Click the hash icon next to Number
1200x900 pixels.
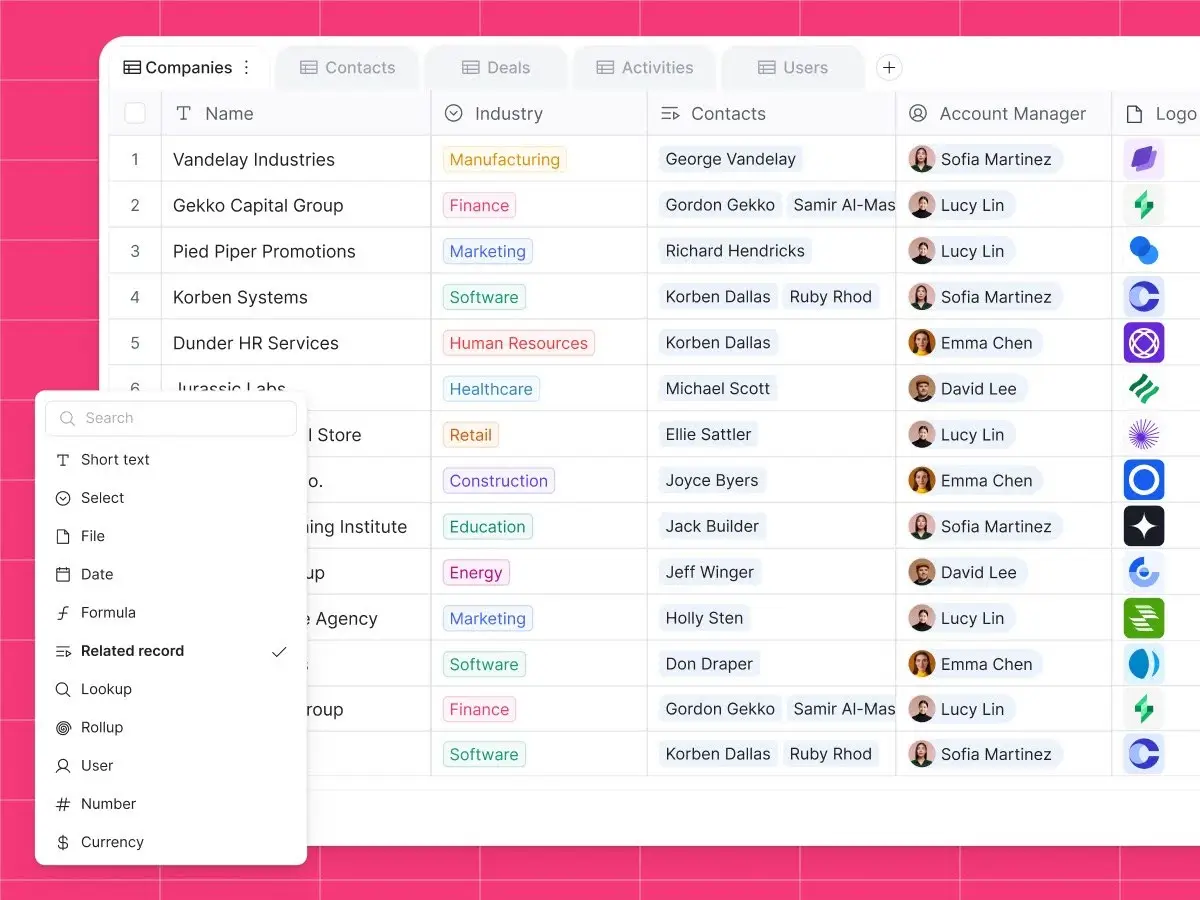[x=63, y=803]
